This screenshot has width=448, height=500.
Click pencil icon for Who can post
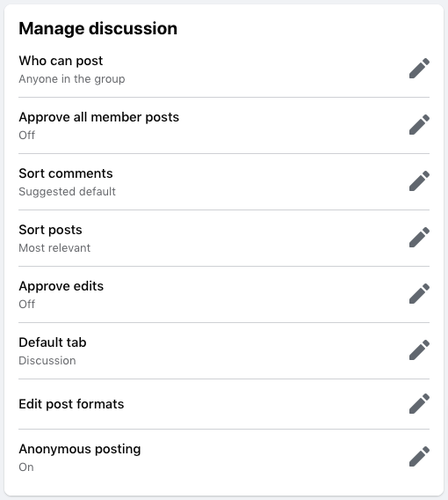click(x=419, y=68)
